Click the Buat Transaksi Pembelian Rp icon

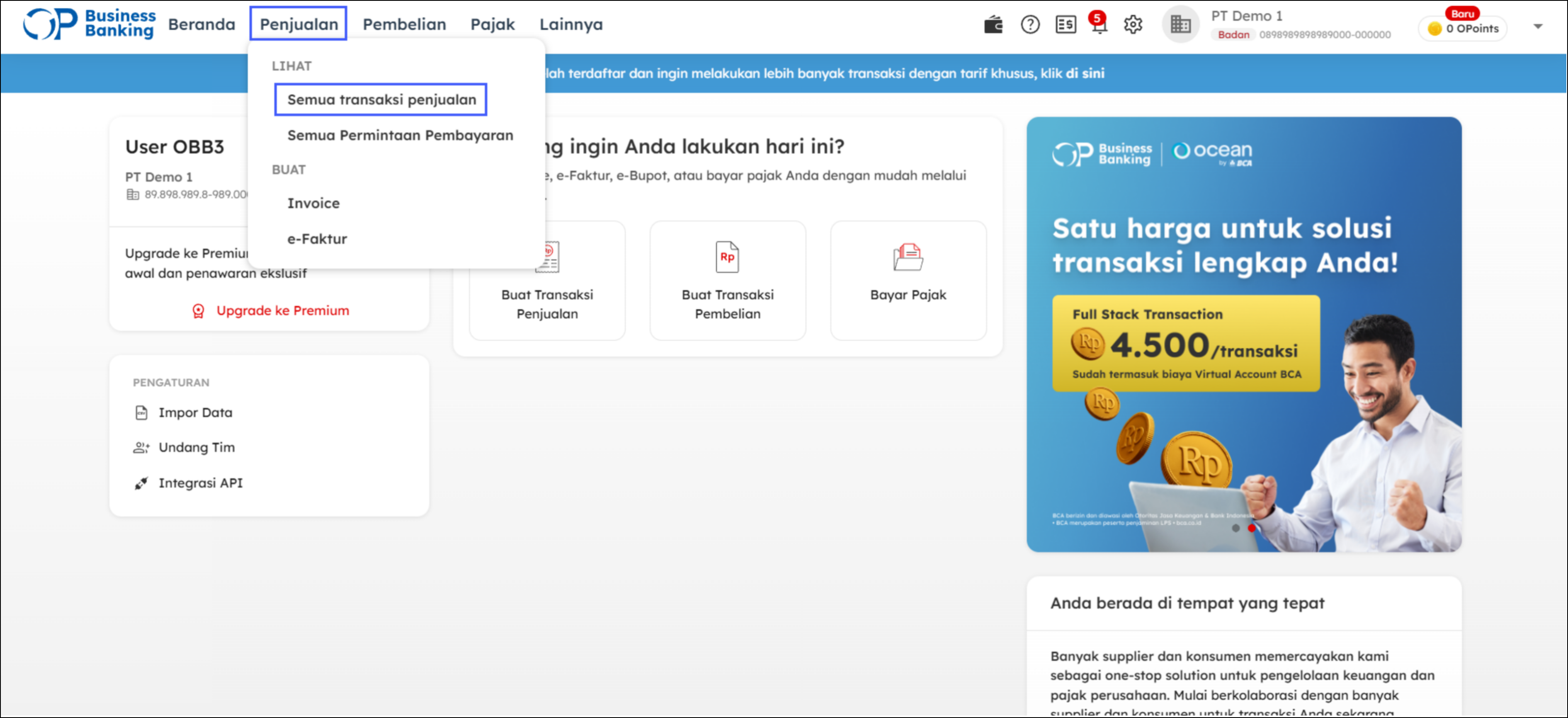727,257
